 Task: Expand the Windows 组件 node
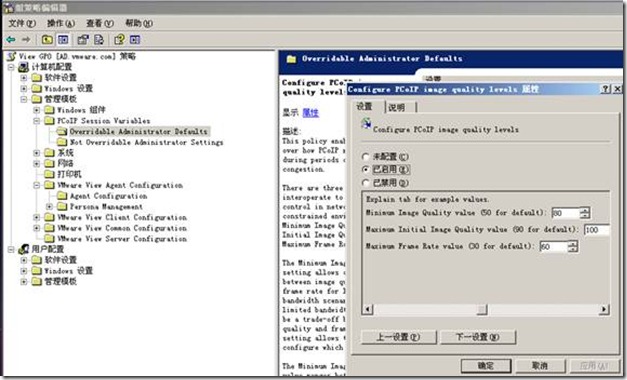pos(37,110)
